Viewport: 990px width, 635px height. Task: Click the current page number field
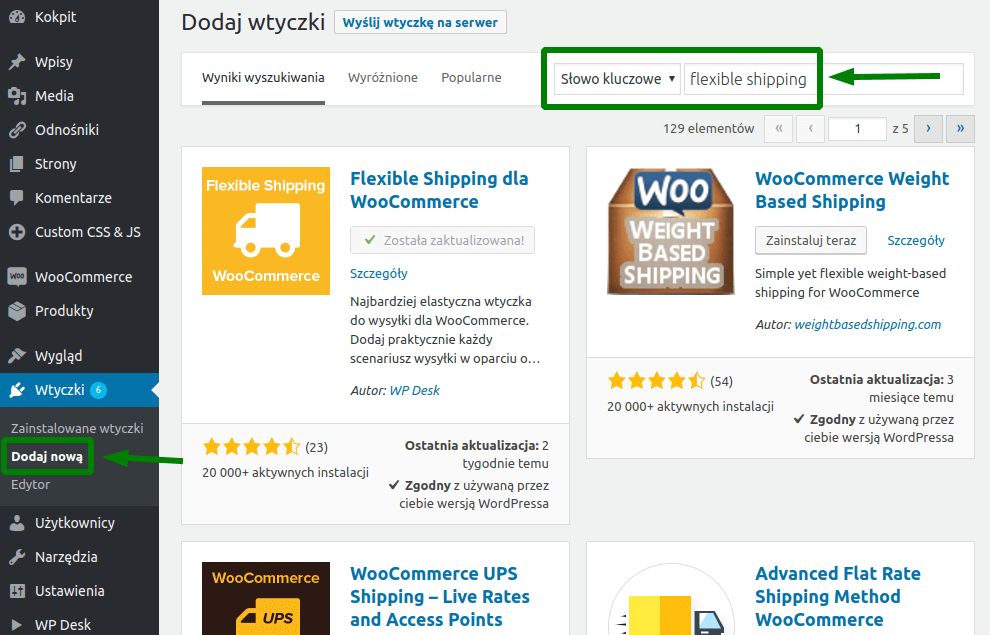coord(857,129)
